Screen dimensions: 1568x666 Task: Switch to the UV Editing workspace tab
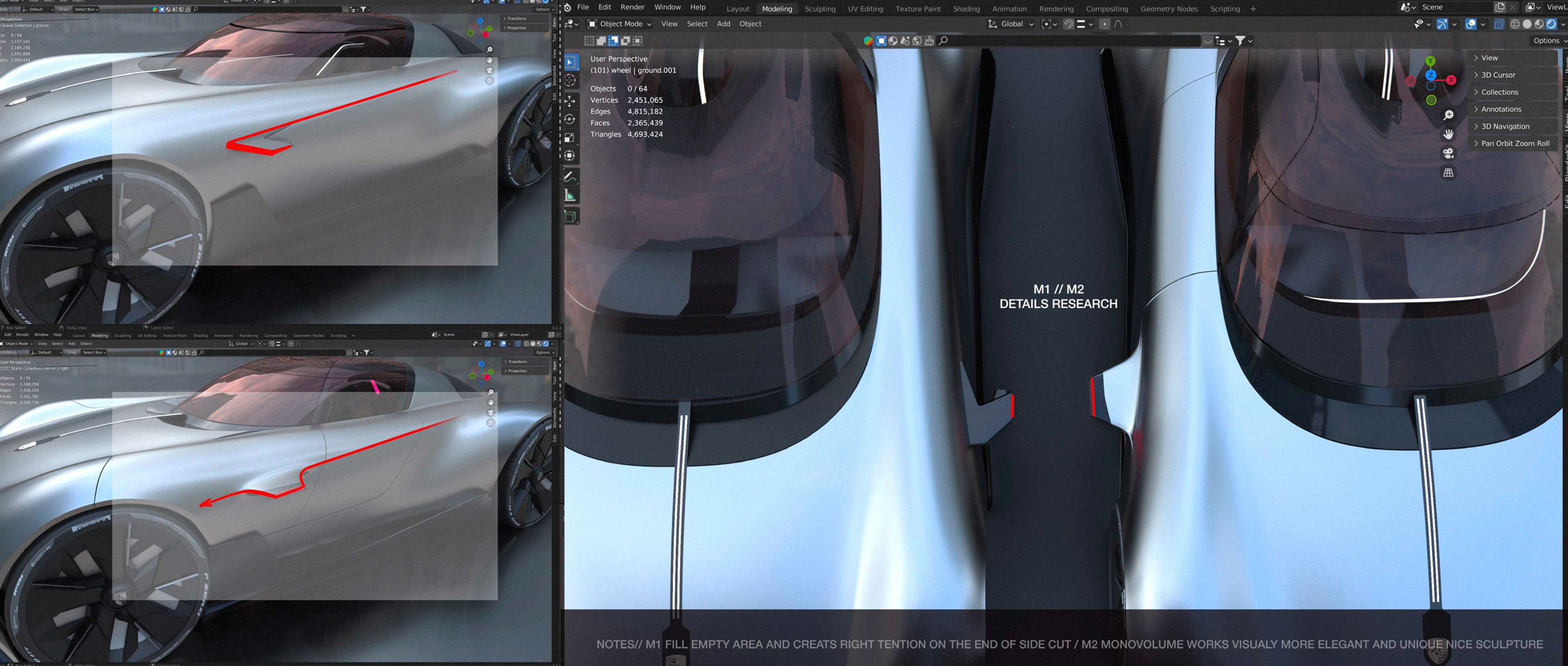click(866, 9)
